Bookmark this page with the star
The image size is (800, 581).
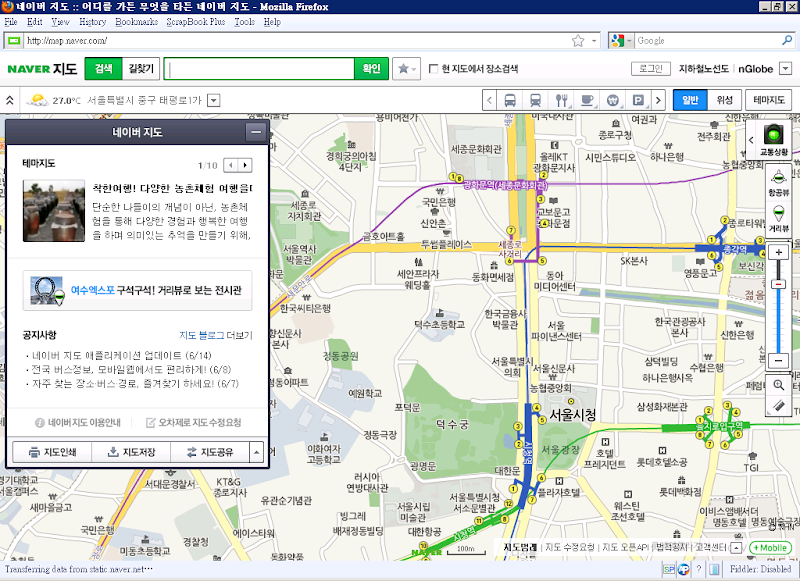tap(578, 41)
